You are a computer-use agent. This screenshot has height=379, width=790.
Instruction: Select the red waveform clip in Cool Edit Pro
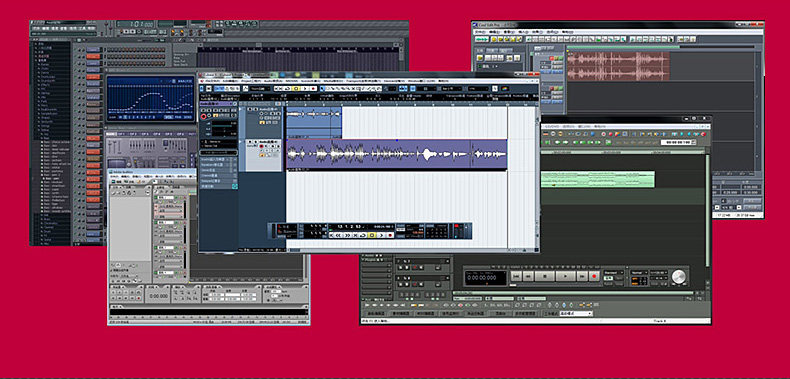click(618, 66)
